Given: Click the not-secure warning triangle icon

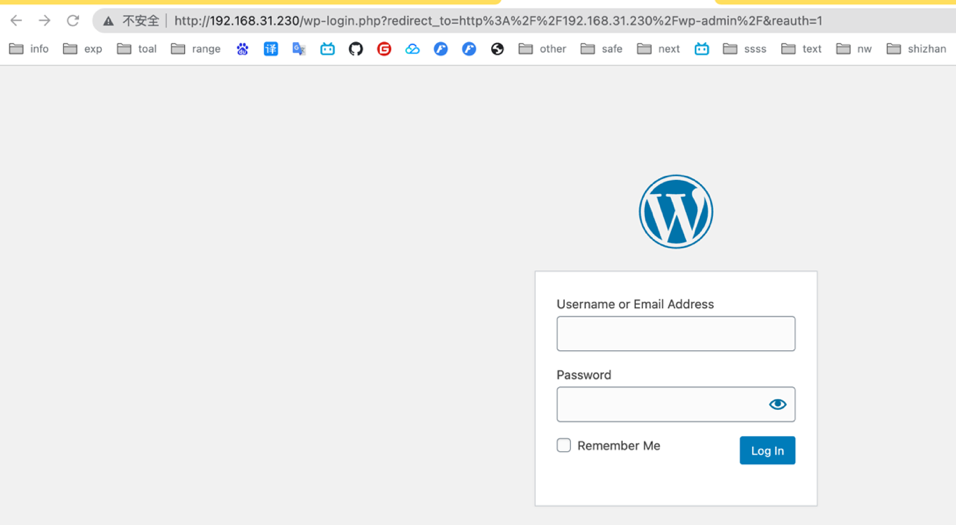Looking at the screenshot, I should (109, 21).
